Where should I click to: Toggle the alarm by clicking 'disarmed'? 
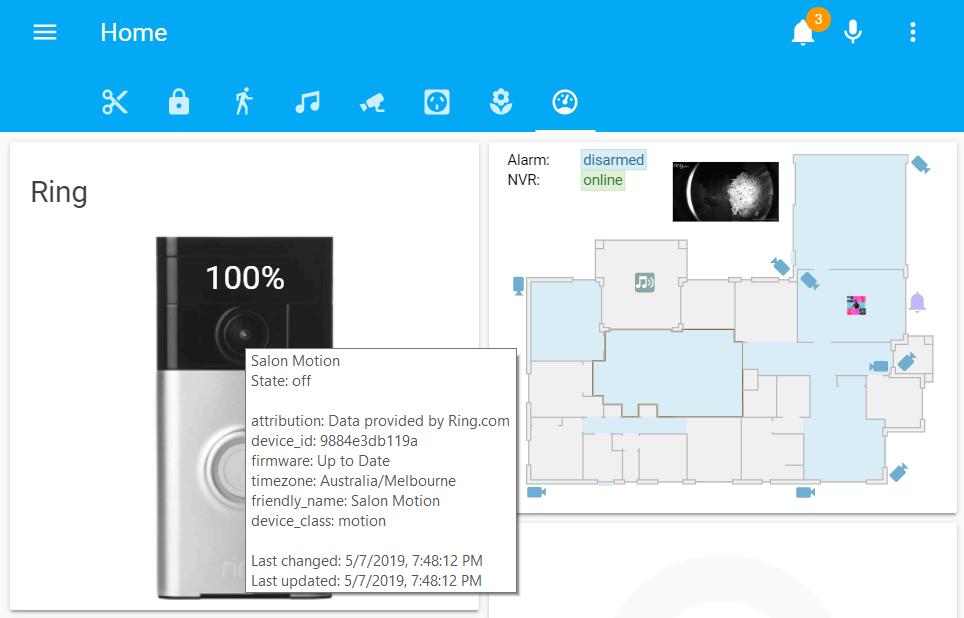[x=613, y=160]
